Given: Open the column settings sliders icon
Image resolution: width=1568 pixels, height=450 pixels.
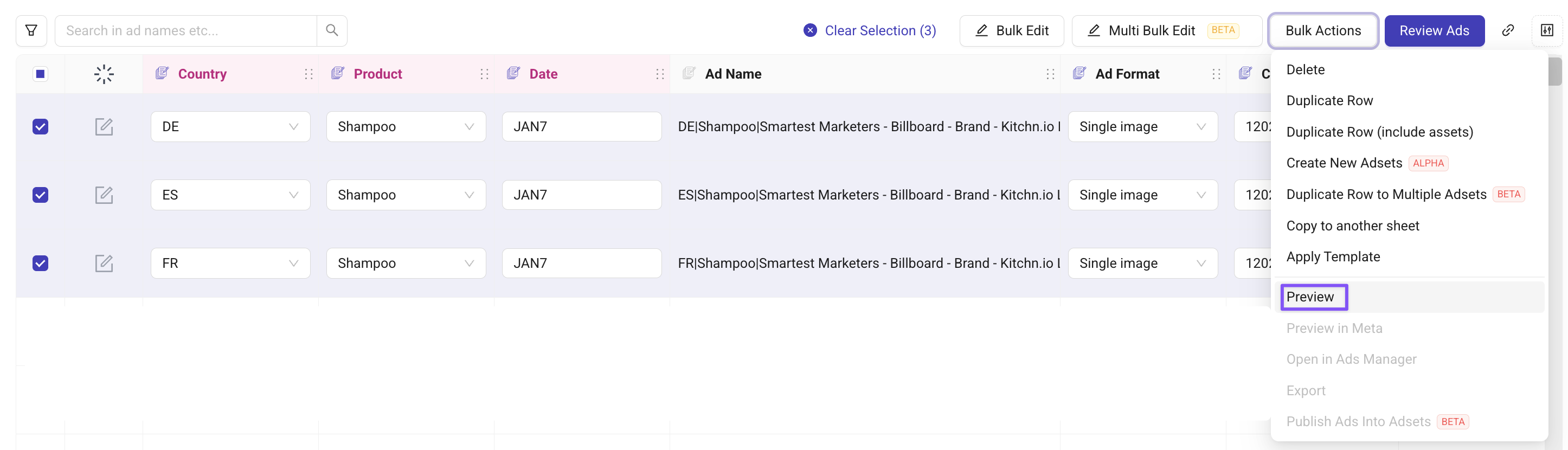Looking at the screenshot, I should (x=1547, y=30).
